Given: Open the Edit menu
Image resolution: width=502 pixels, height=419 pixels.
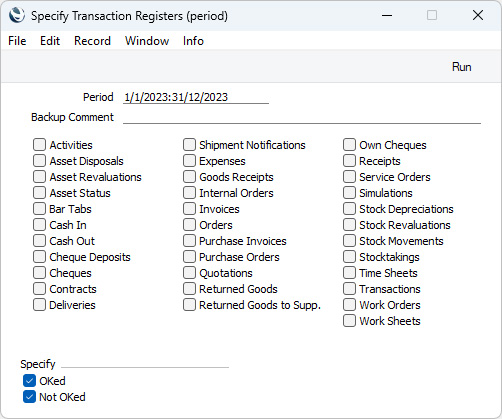Looking at the screenshot, I should coord(50,41).
